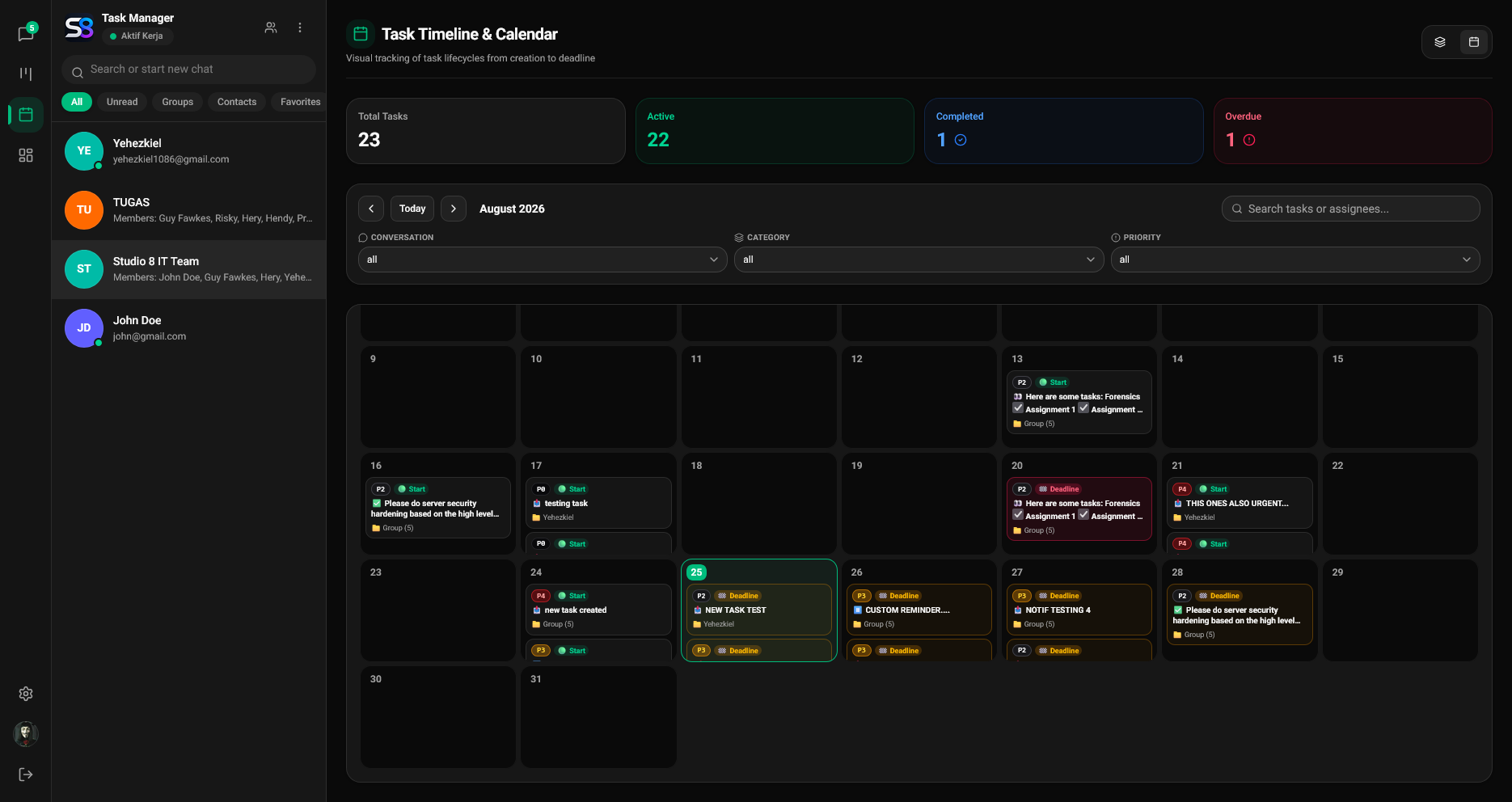This screenshot has height=802, width=1512.
Task: Open the John Doe conversation
Action: (188, 328)
